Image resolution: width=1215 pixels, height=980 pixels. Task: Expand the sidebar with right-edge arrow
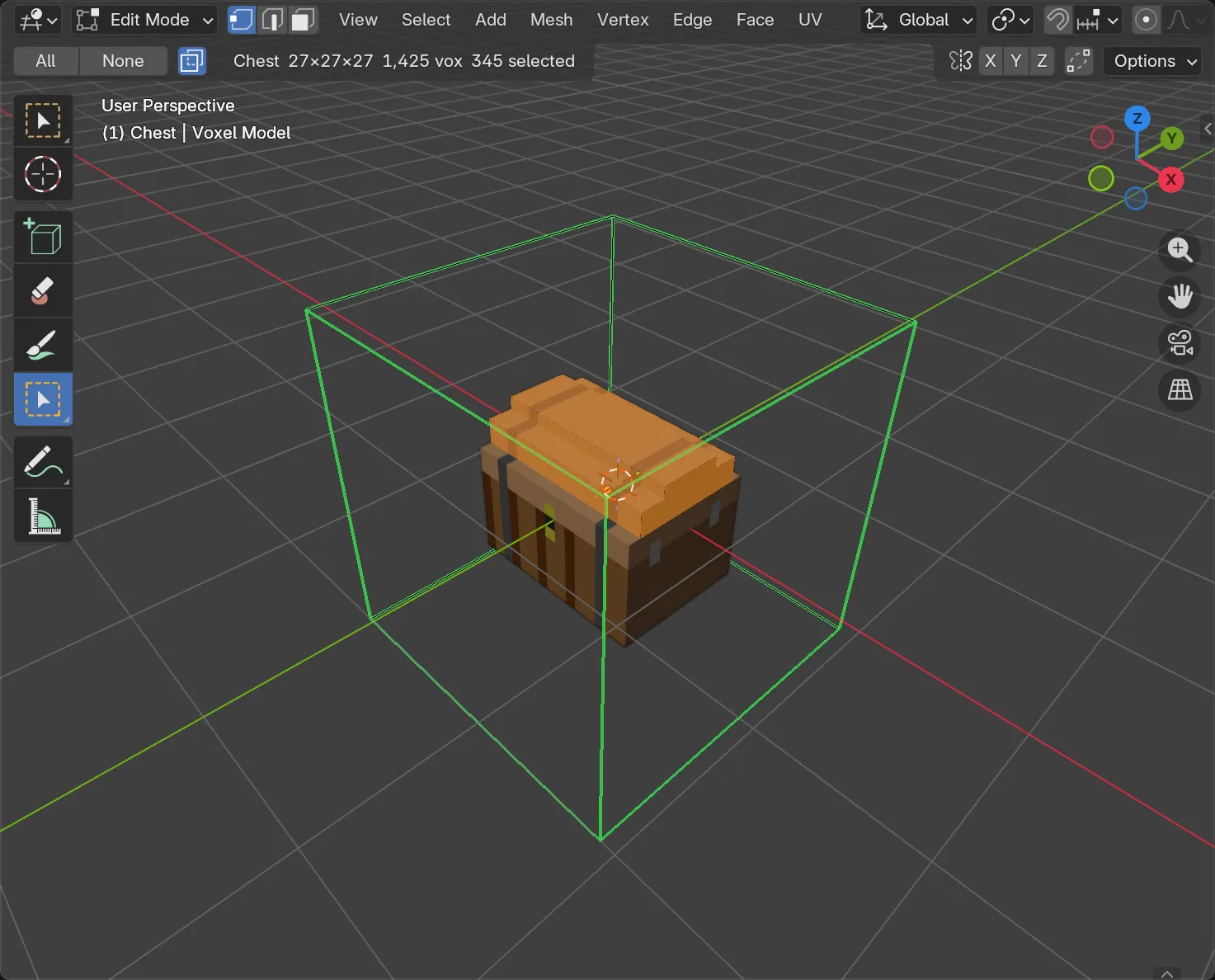point(1208,129)
